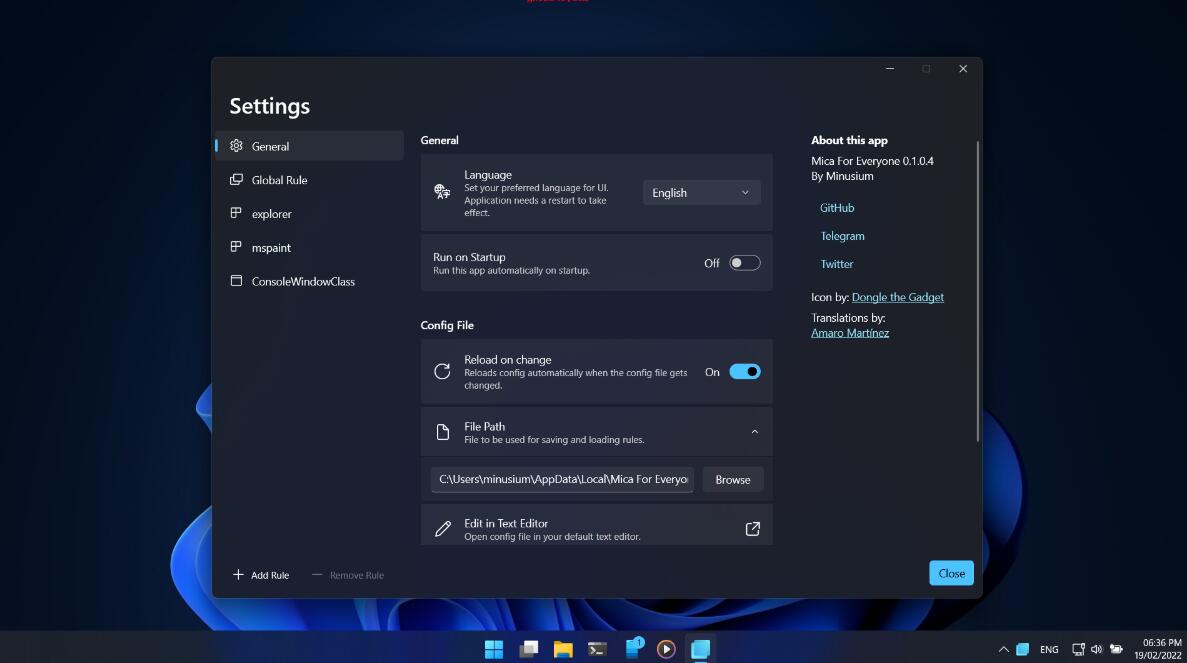
Task: Click the version text "Mica For Everyone 0.1.0.4"
Action: 872,161
